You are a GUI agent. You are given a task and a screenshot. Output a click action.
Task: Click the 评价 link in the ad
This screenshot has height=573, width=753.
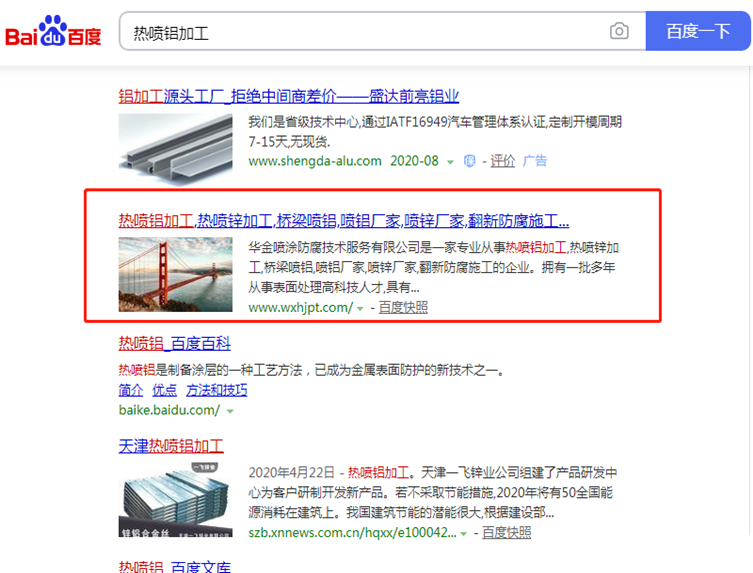click(x=502, y=161)
